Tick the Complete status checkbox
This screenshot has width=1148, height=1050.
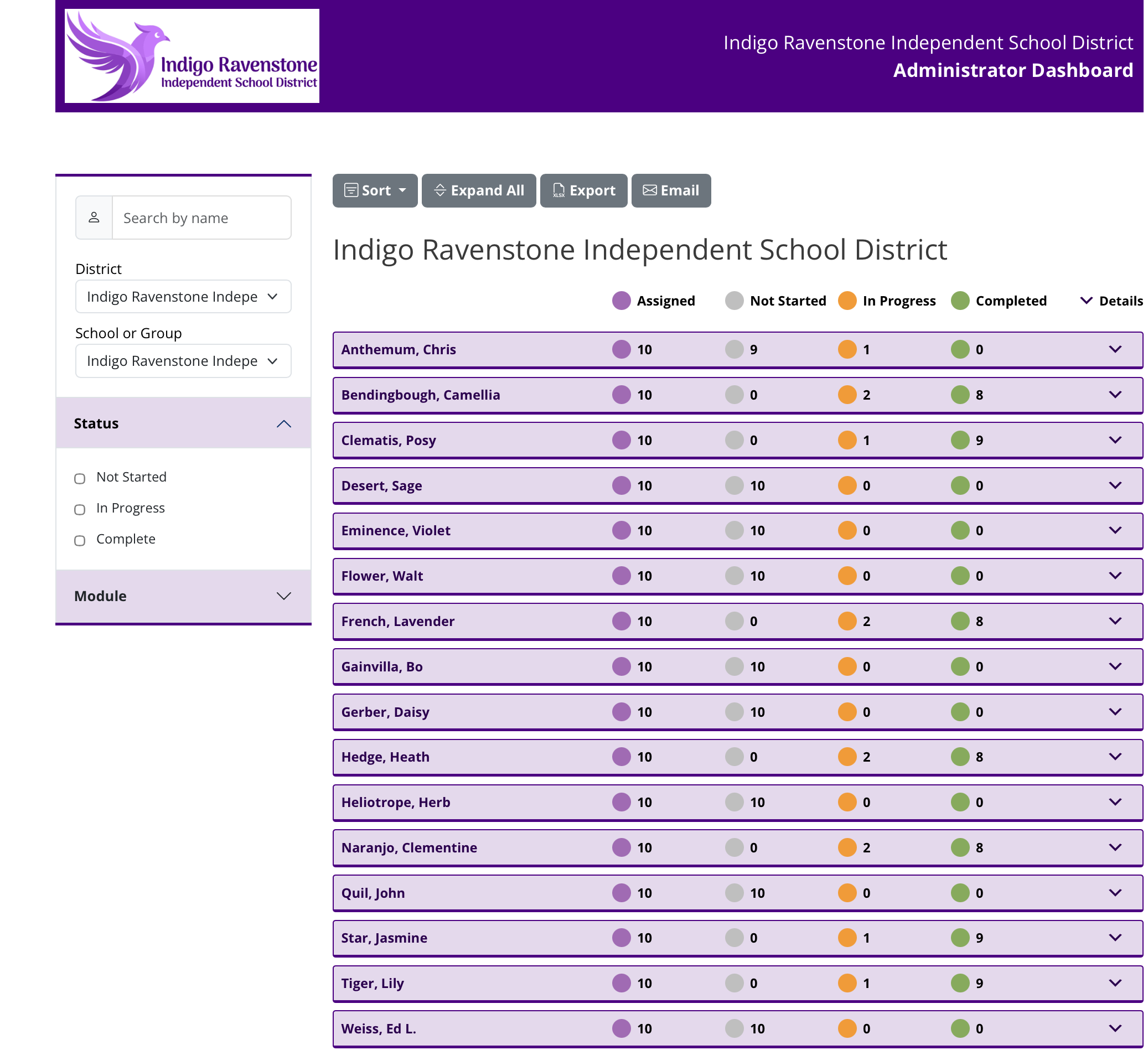[80, 540]
